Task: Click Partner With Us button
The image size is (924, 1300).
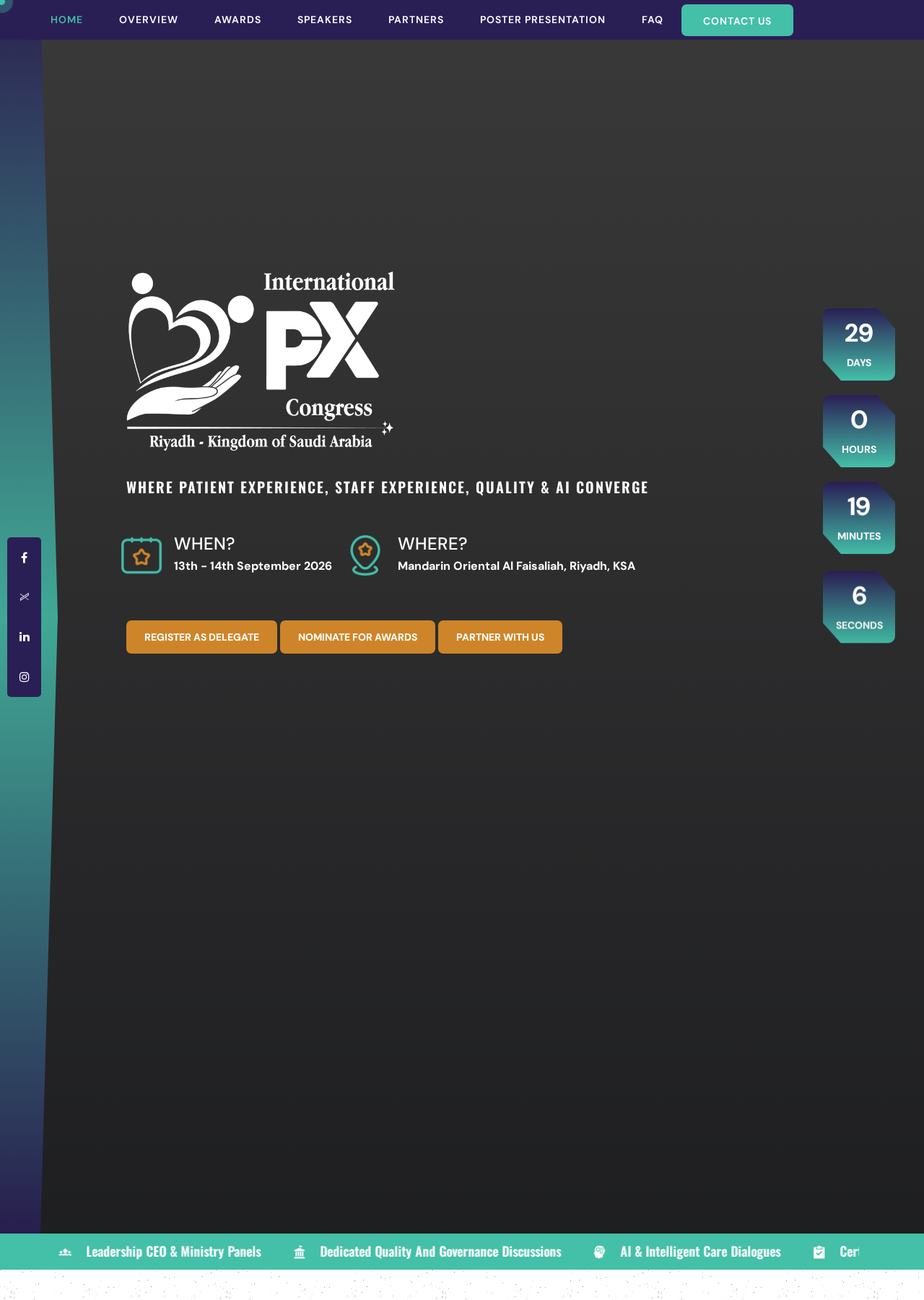Action: click(500, 637)
